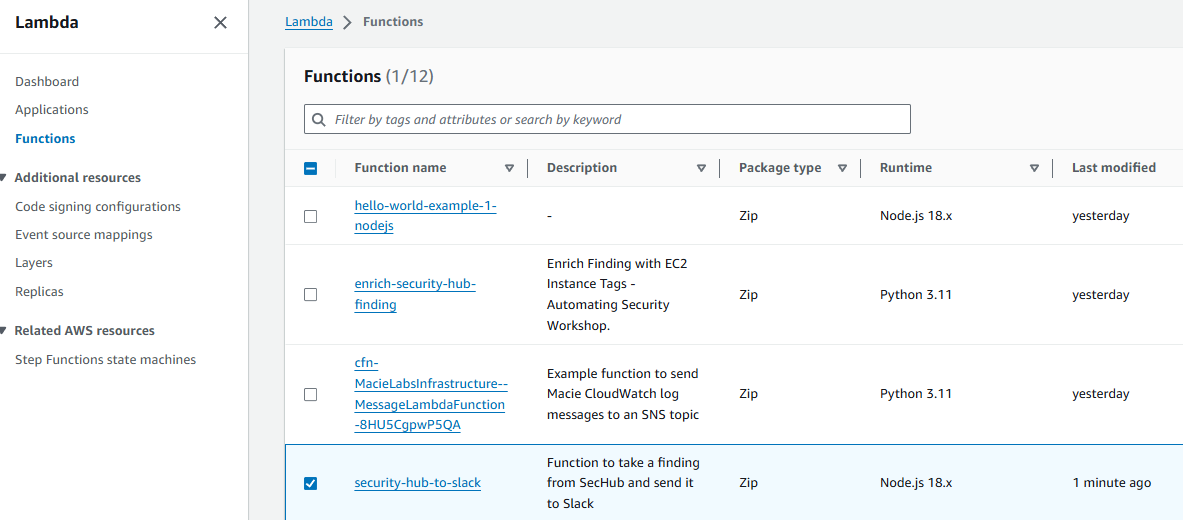Collapse the Related AWS resources section
Image resolution: width=1183 pixels, height=520 pixels.
pyautogui.click(x=4, y=331)
